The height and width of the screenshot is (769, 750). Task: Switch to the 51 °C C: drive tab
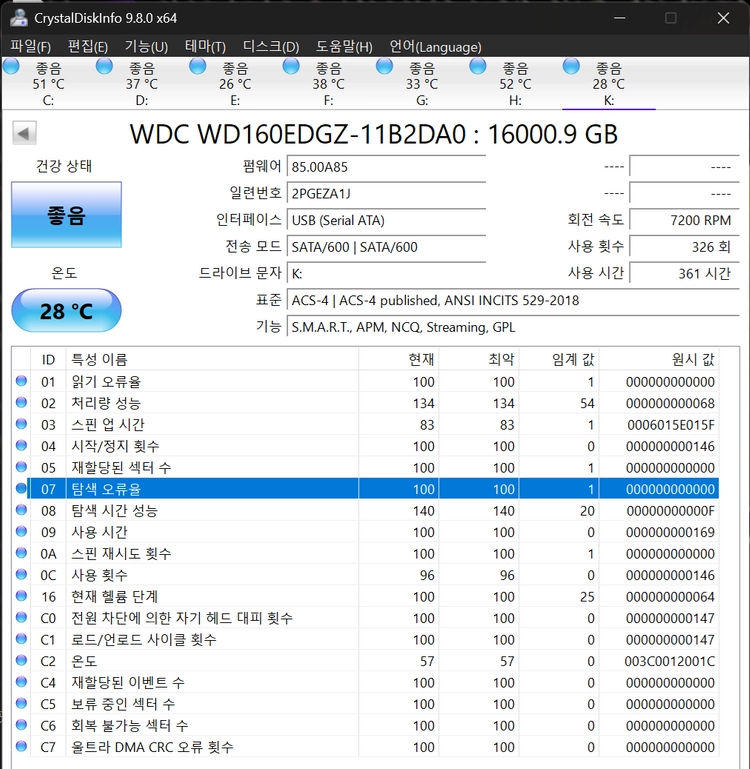48,83
